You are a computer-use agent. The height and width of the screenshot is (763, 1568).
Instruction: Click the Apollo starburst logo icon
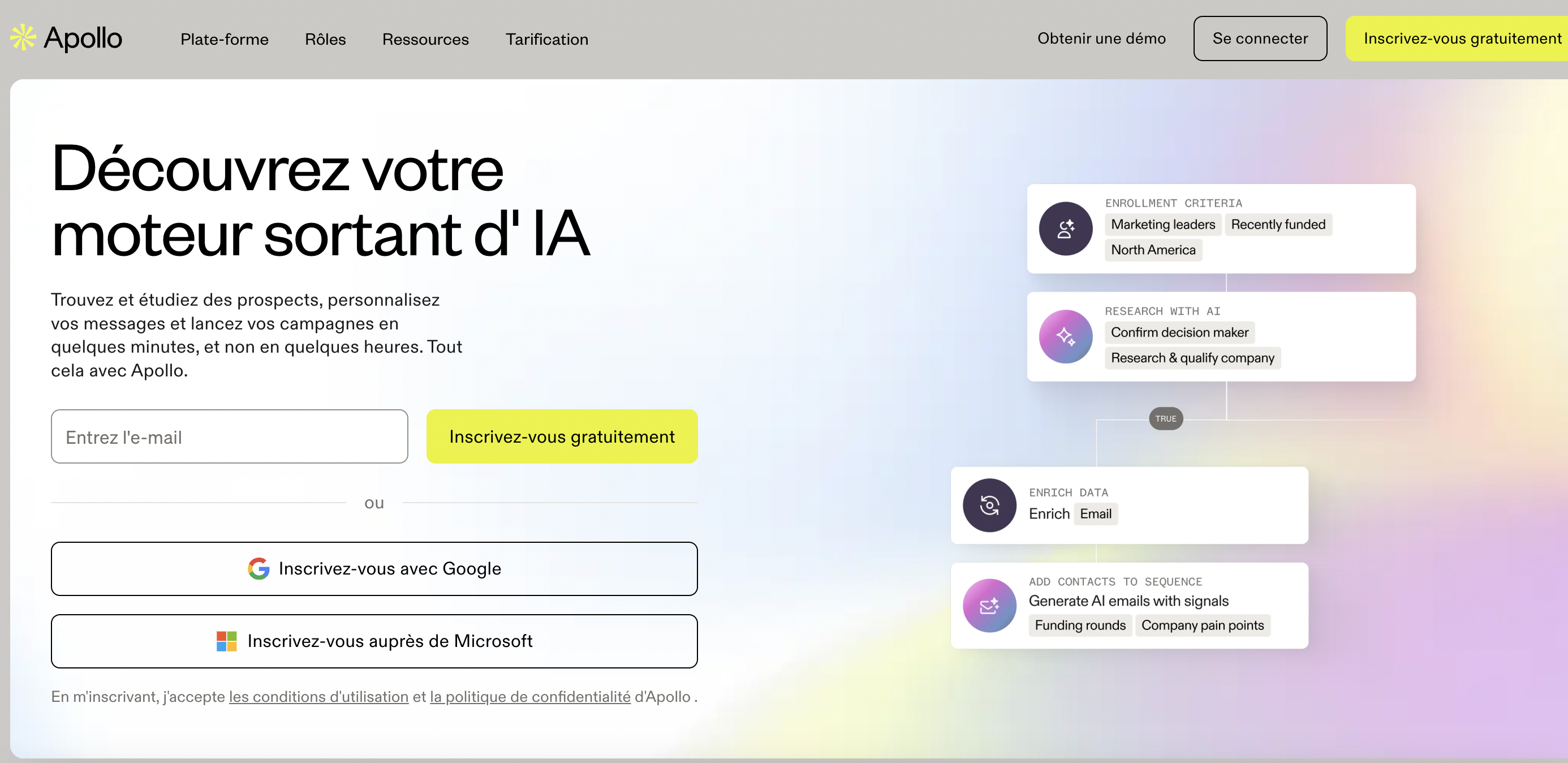[x=23, y=38]
